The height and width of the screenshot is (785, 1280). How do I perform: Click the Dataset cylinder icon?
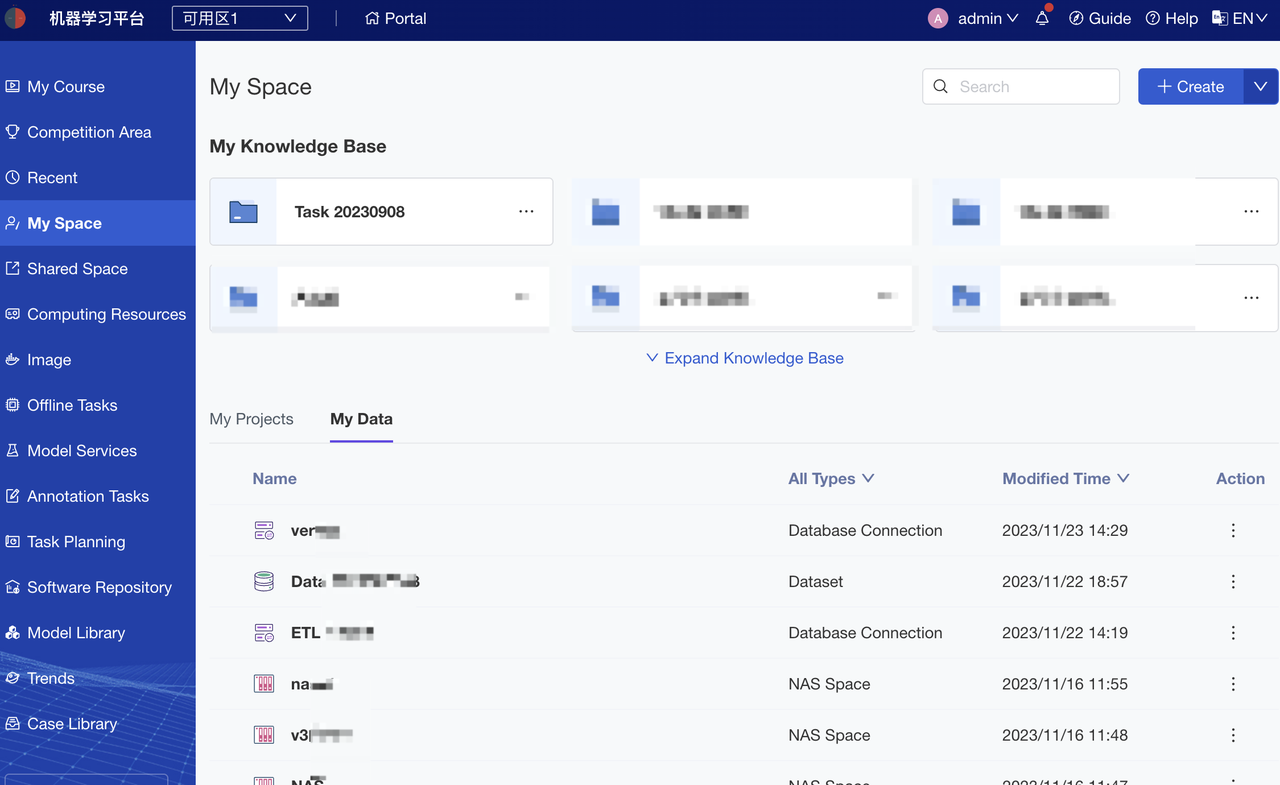click(264, 582)
